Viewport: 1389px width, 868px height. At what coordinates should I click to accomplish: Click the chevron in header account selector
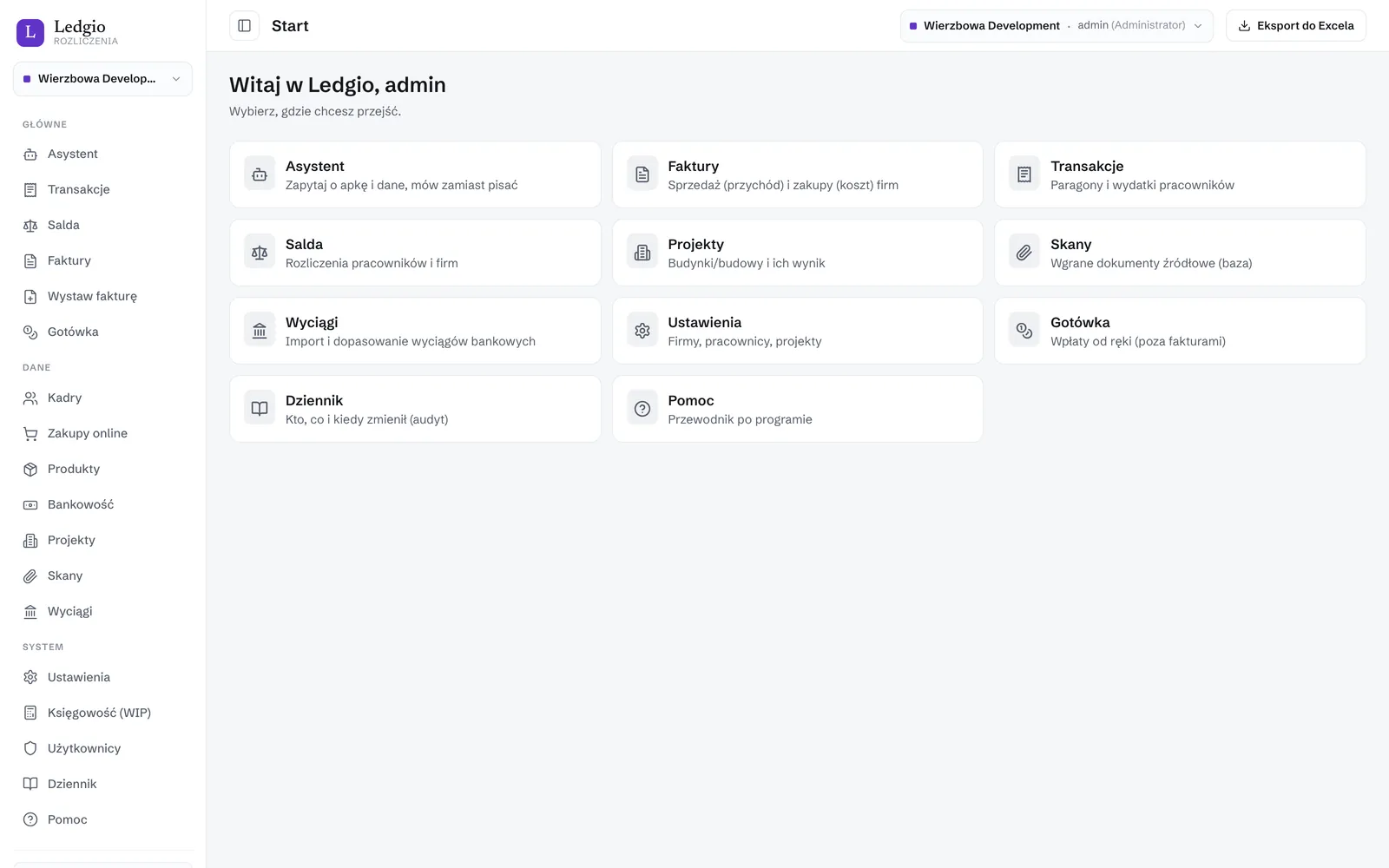[1198, 26]
